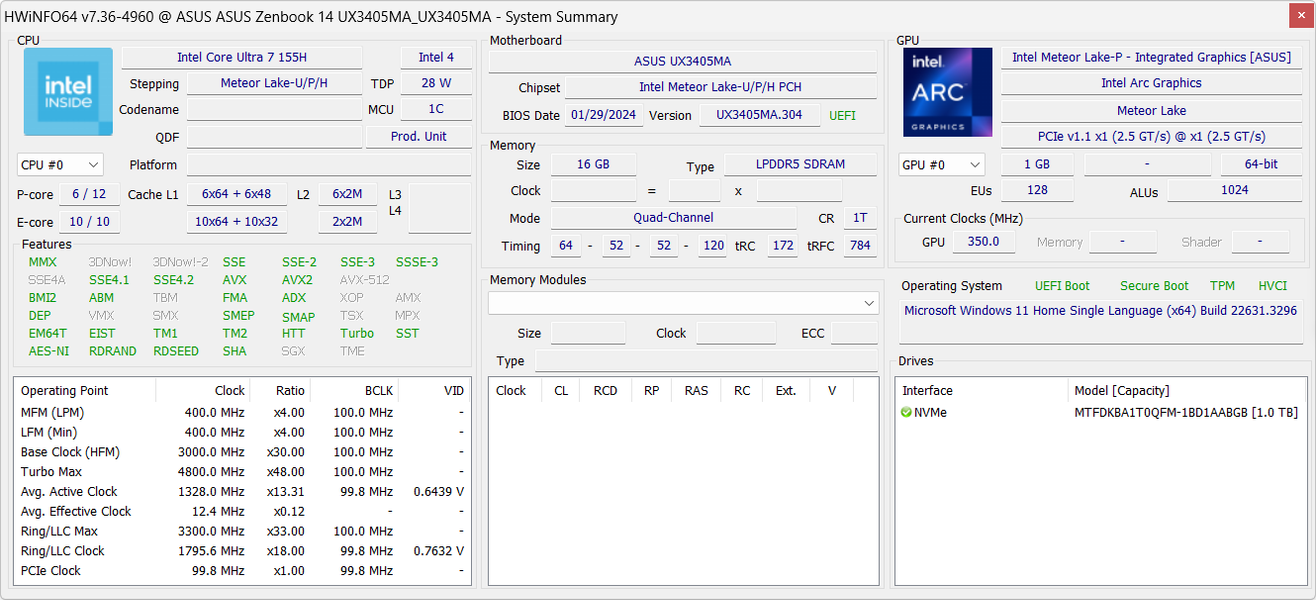
Task: Click the Operating Point column header
Action: pyautogui.click(x=65, y=391)
